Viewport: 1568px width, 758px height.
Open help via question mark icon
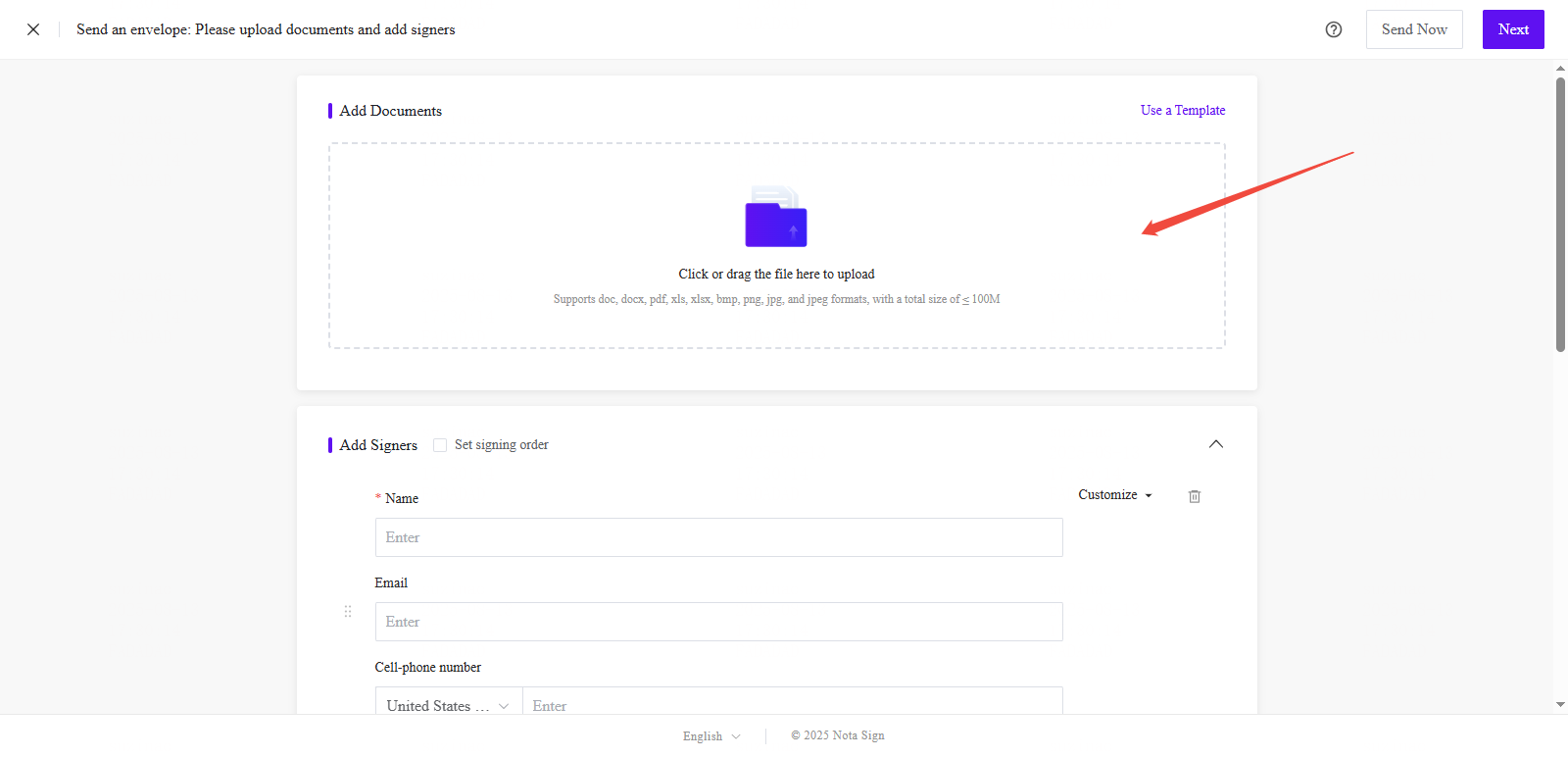1333,29
